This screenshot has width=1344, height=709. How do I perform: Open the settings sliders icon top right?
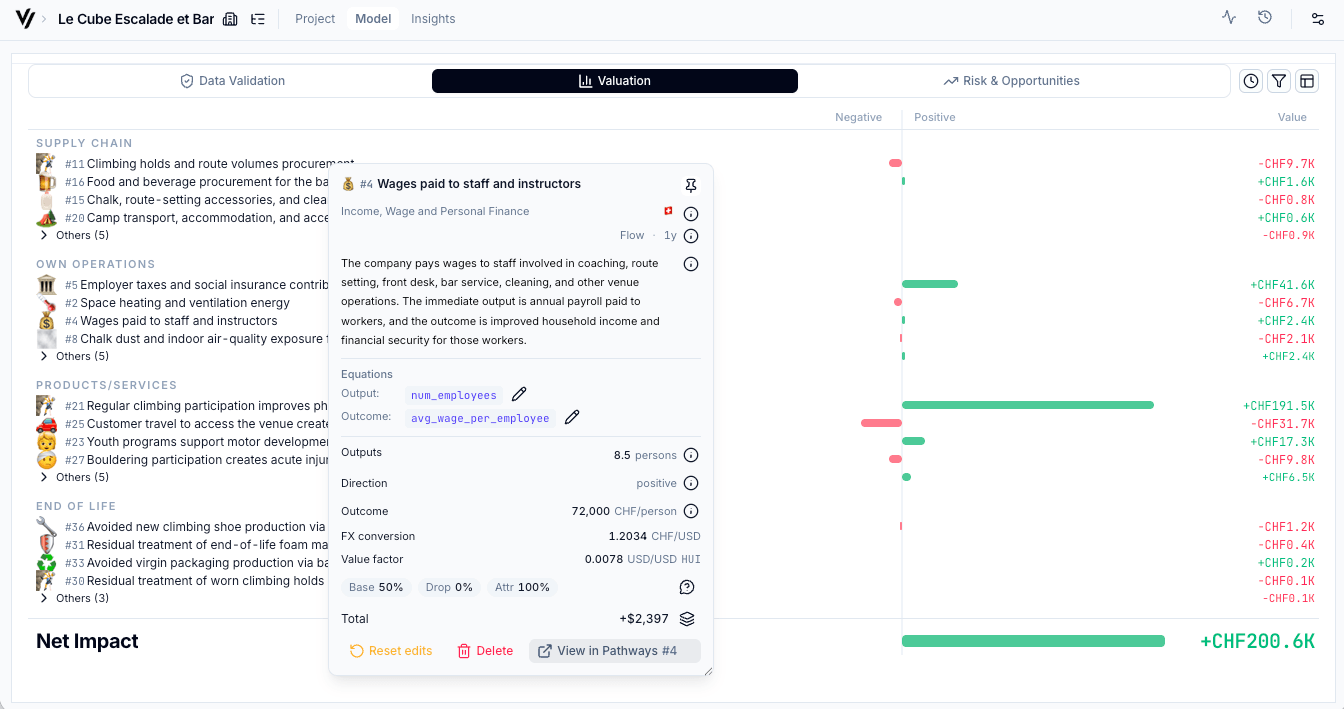click(x=1317, y=18)
